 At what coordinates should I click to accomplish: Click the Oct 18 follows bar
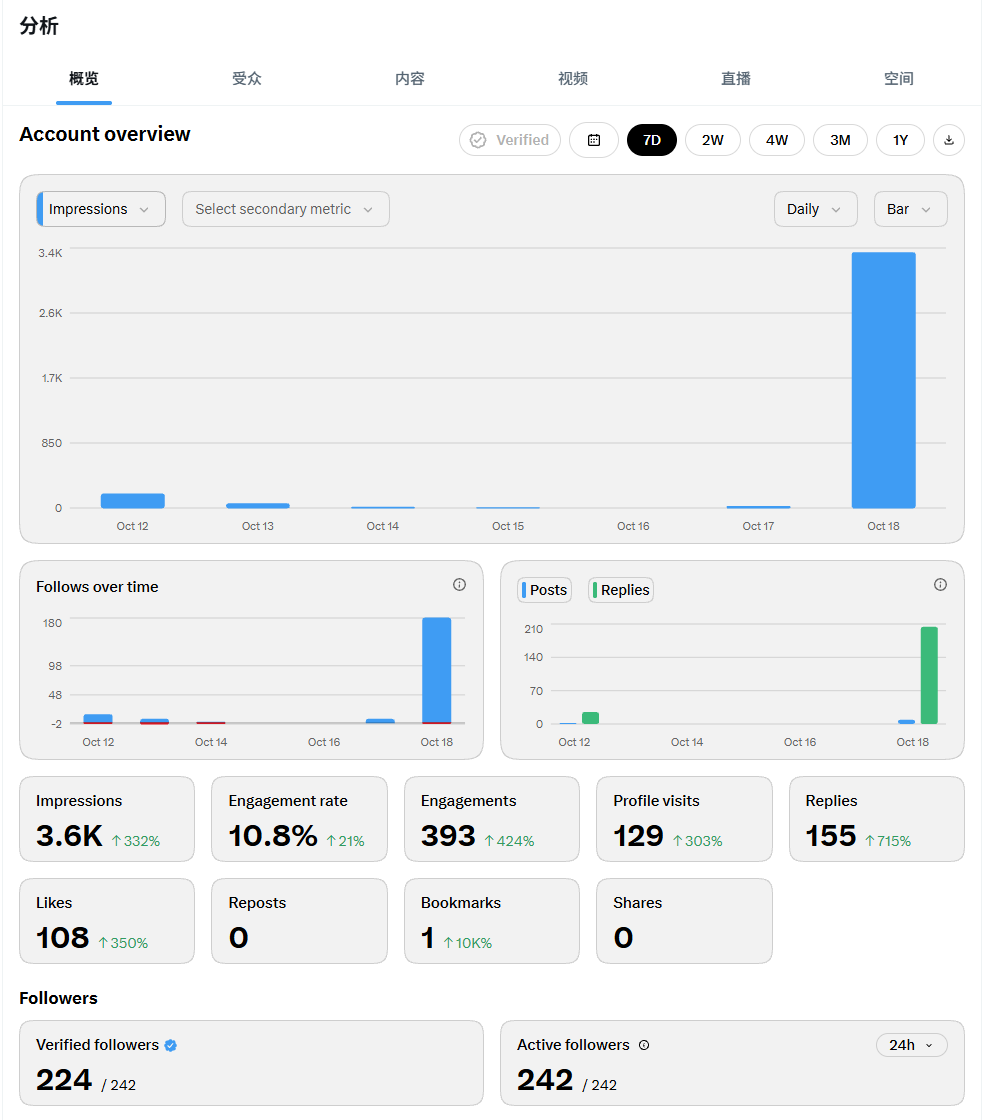click(x=437, y=670)
